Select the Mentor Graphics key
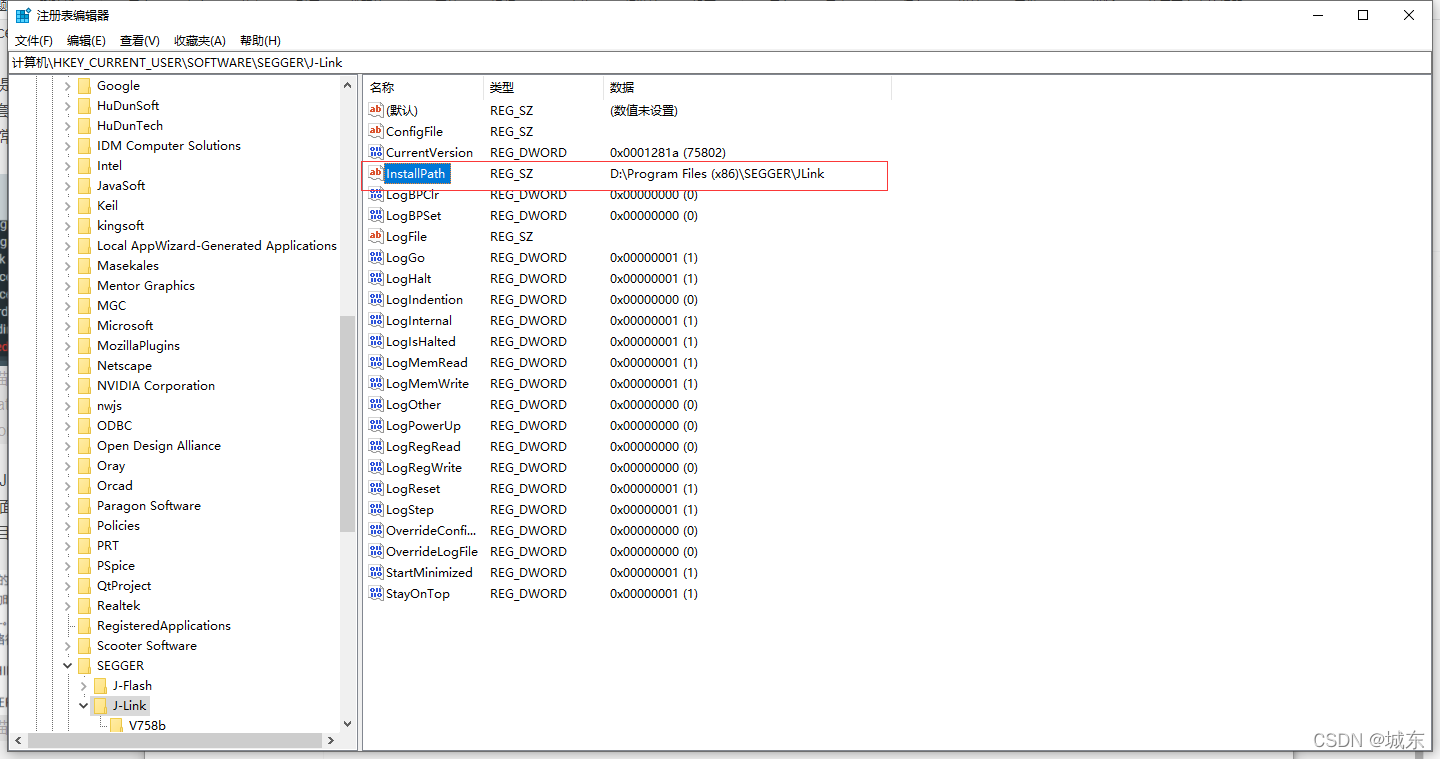This screenshot has height=759, width=1440. tap(146, 285)
